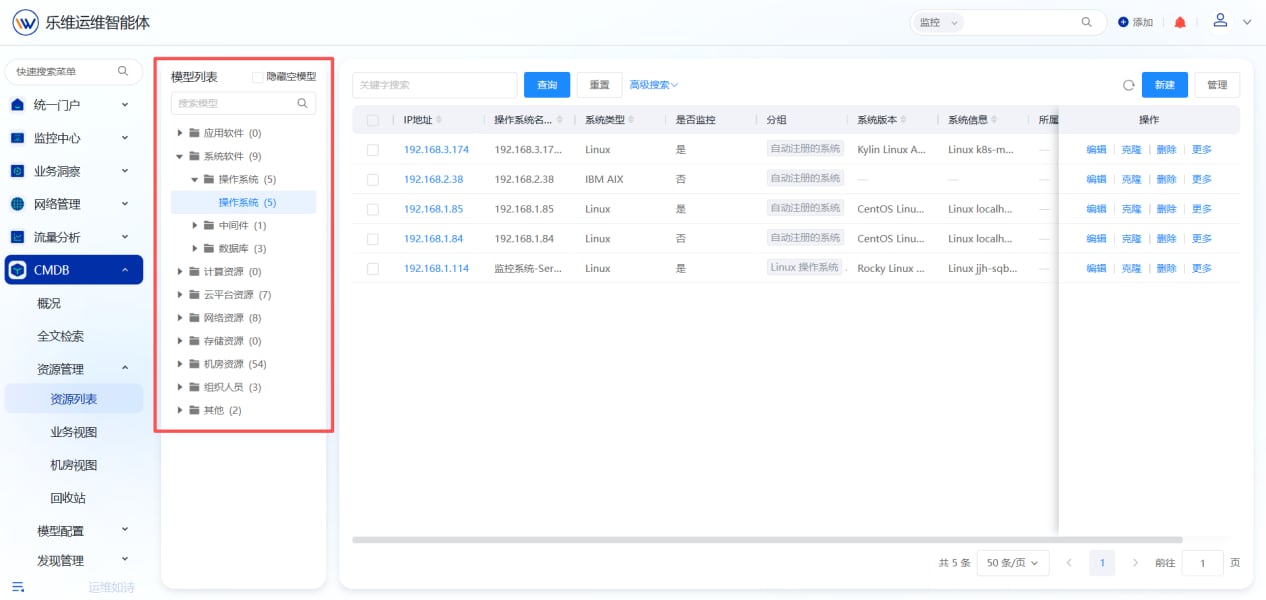Click 更多 for row 192.168.1.114
Screen dimensions: 1266x600
1202,268
